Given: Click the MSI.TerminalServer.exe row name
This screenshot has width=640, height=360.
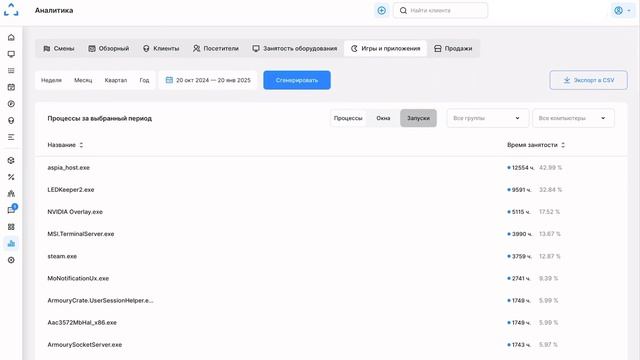Looking at the screenshot, I should click(x=81, y=234).
